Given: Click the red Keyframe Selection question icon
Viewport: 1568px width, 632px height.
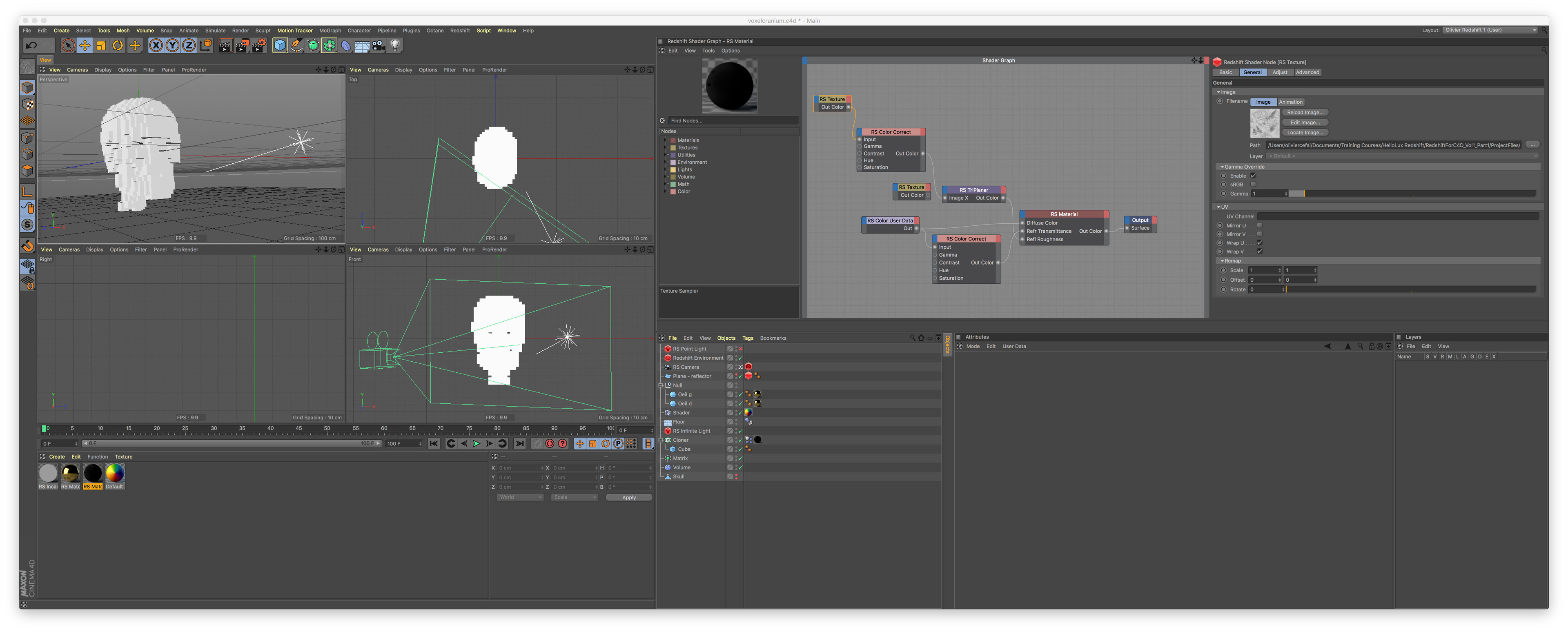Looking at the screenshot, I should click(562, 443).
